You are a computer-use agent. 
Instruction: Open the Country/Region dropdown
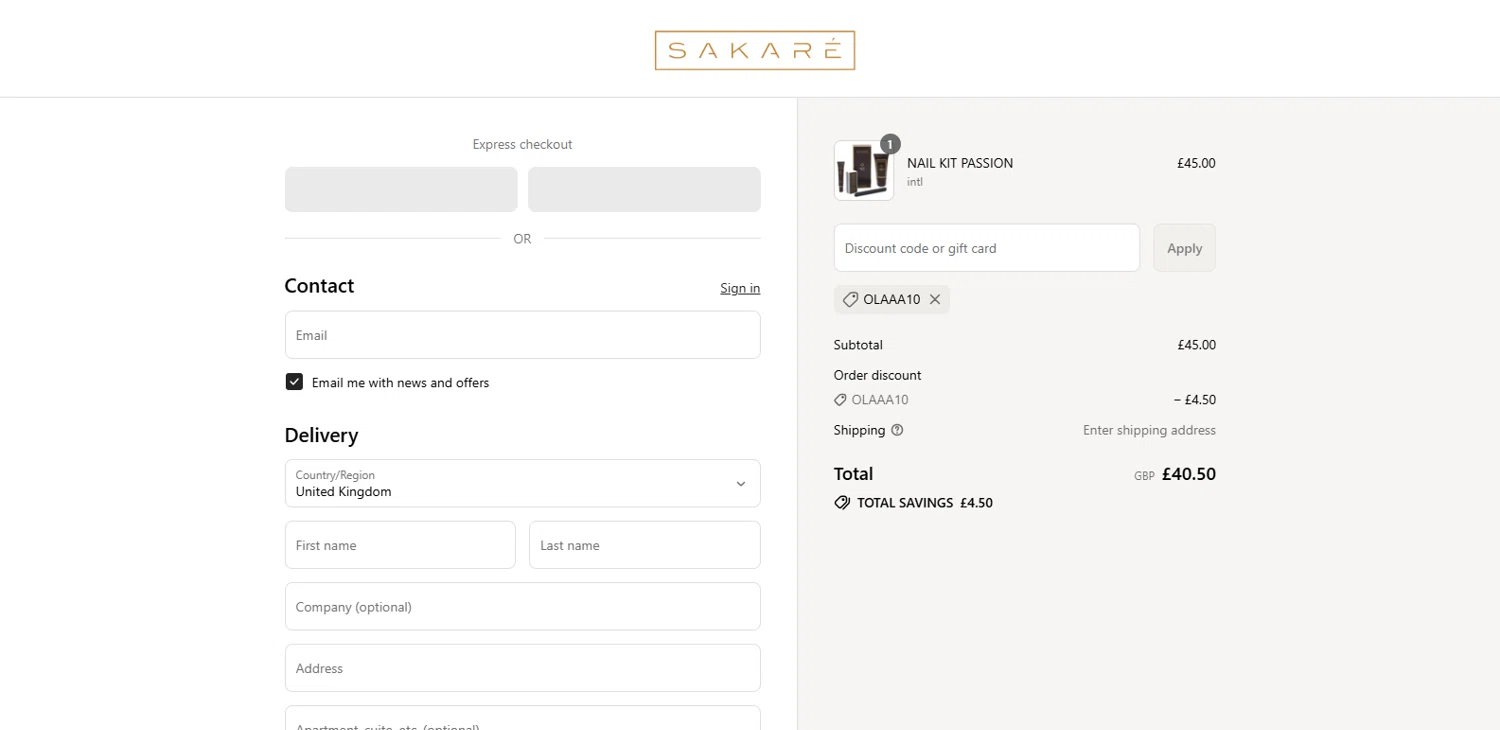tap(523, 483)
